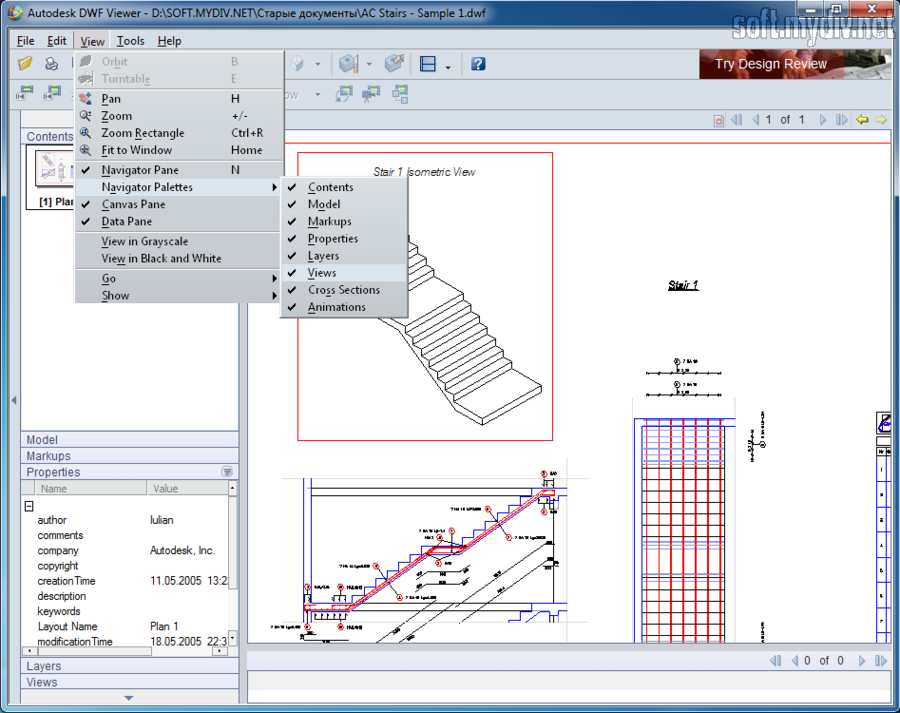
Task: Click the Contents panel header
Action: [48, 136]
